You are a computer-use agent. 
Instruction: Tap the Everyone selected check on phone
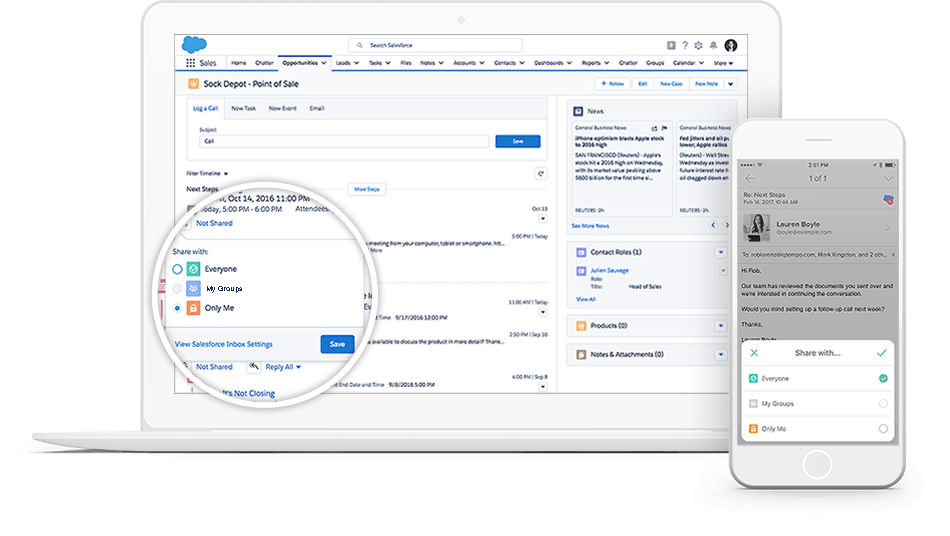(883, 379)
